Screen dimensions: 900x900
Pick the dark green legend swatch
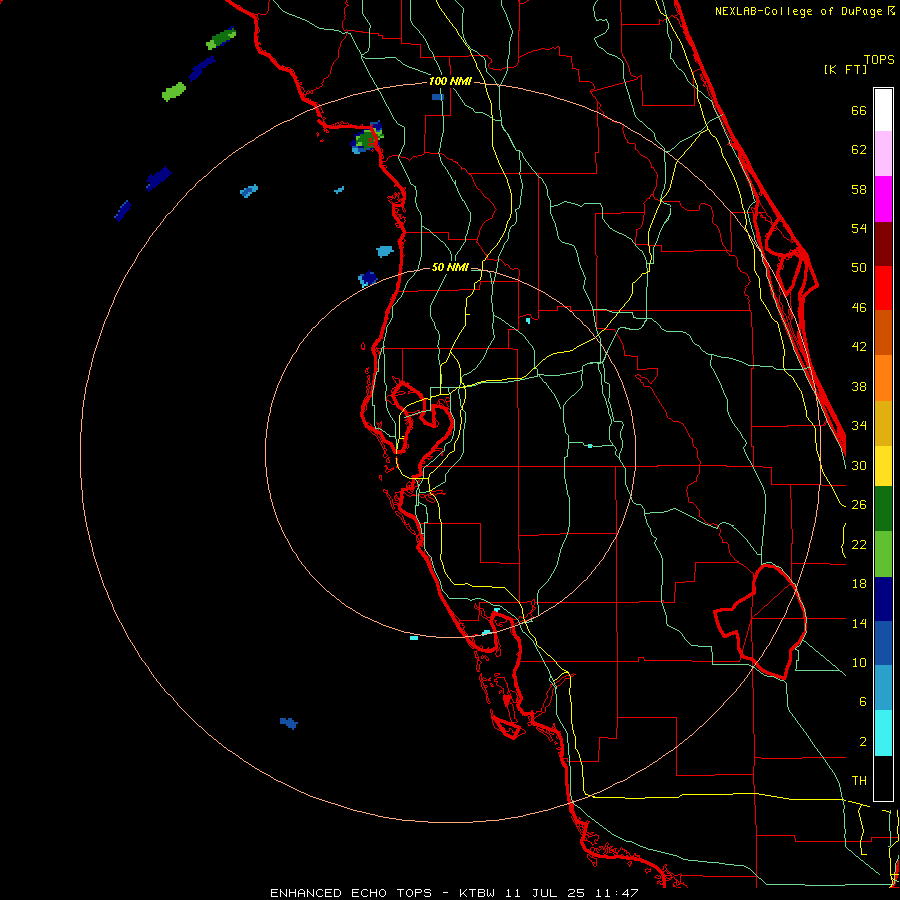coord(883,509)
